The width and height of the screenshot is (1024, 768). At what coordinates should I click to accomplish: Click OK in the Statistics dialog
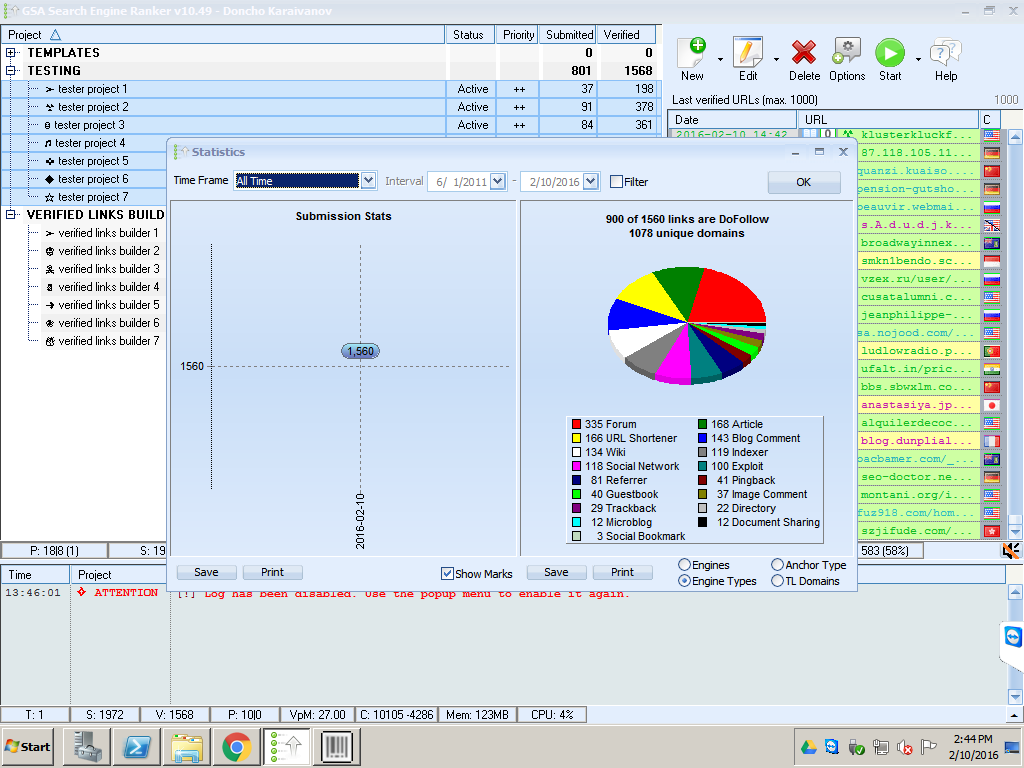coord(804,182)
